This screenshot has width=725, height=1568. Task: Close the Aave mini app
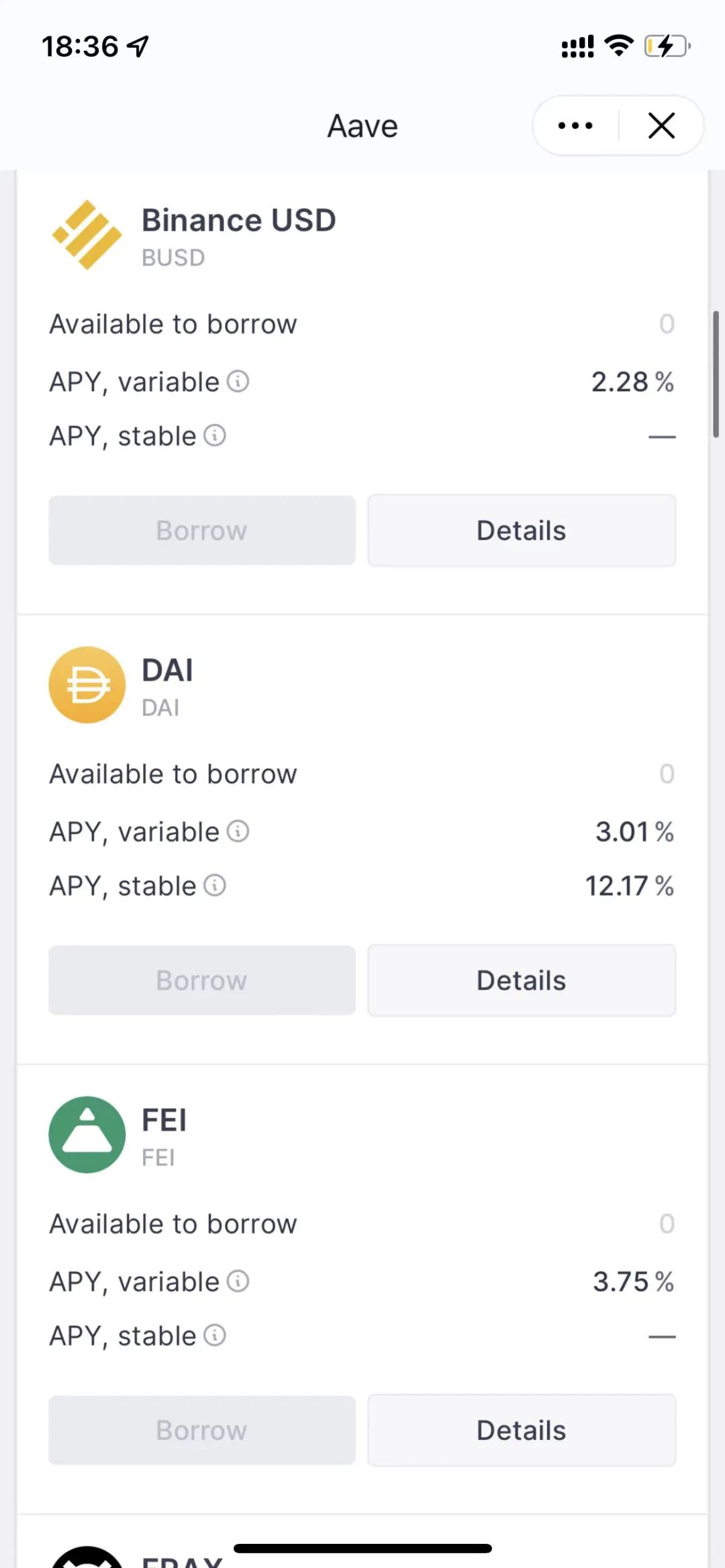point(661,125)
